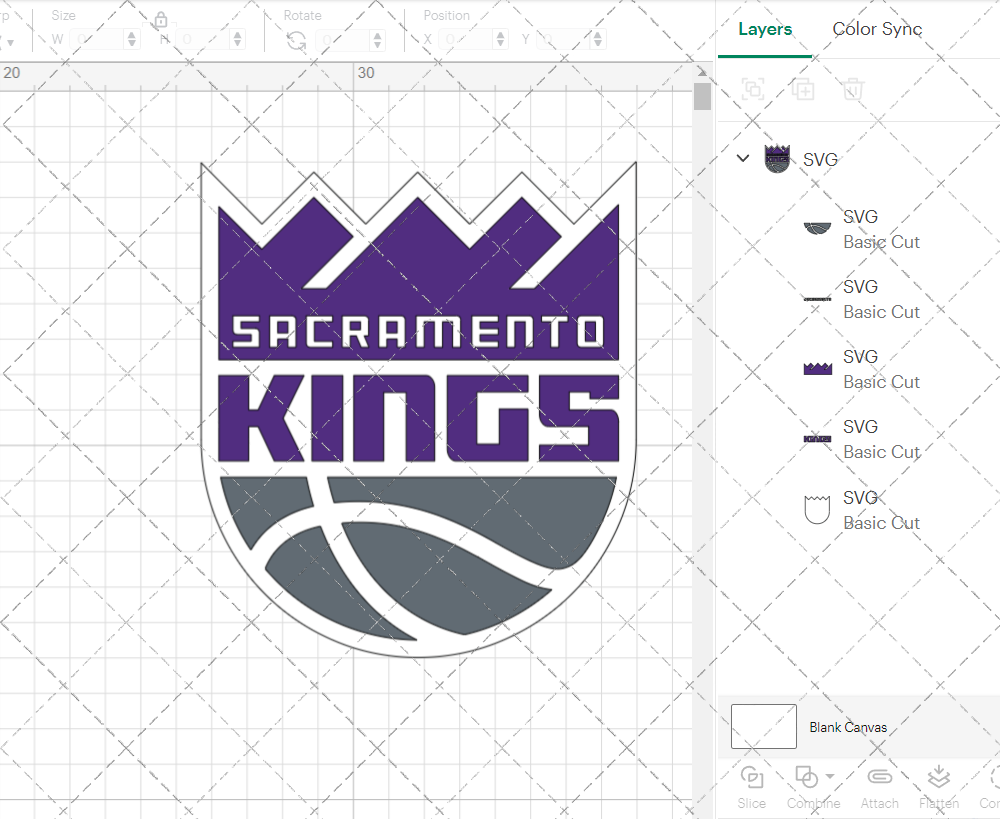This screenshot has width=1000, height=819.
Task: Select the Kings text SVG layer
Action: click(861, 439)
